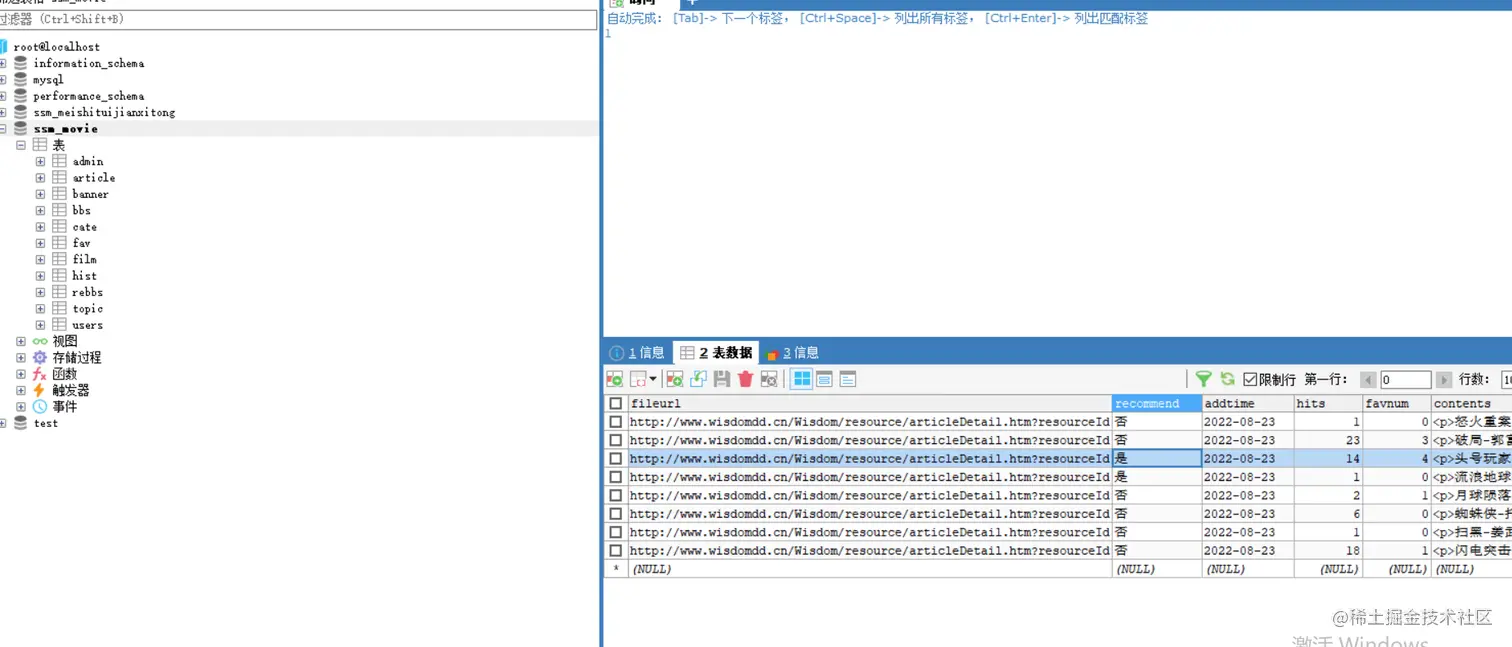Click the export table data icon
Screen dimensions: 1512x647
[x=614, y=379]
